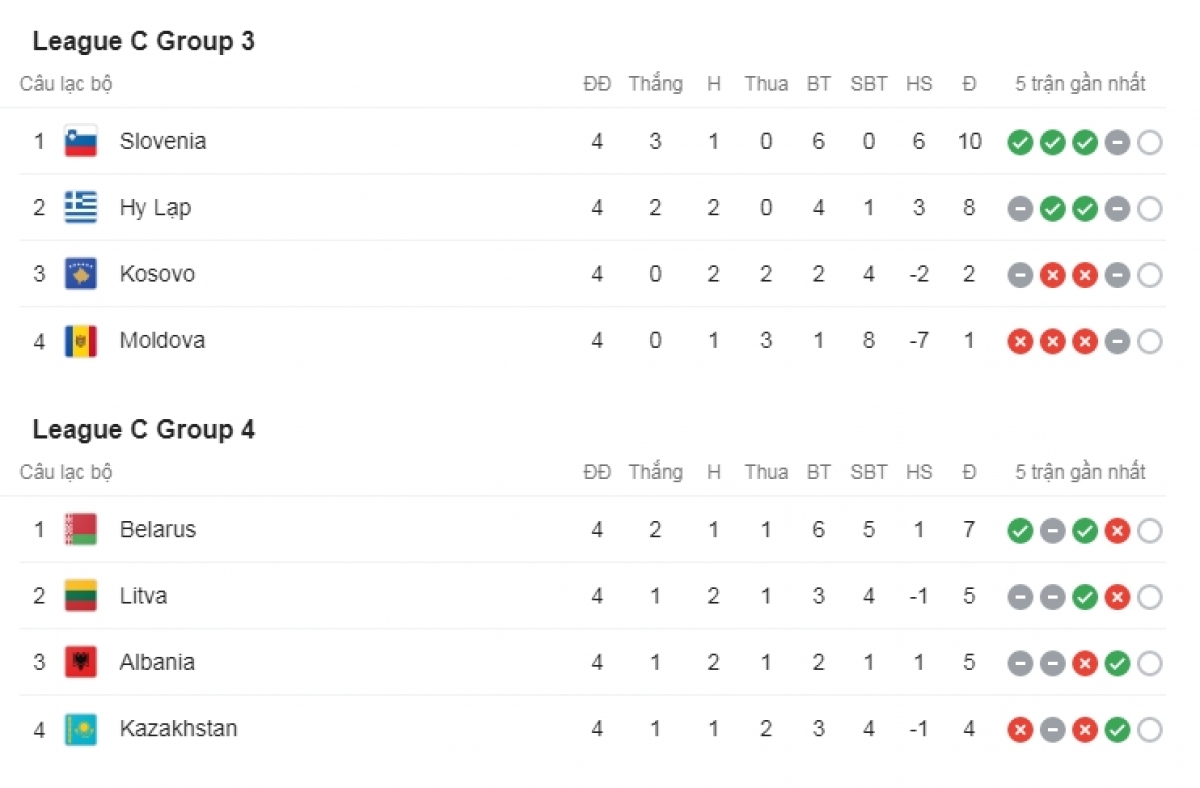
Task: Click the Belarus flag icon
Action: pos(81,530)
